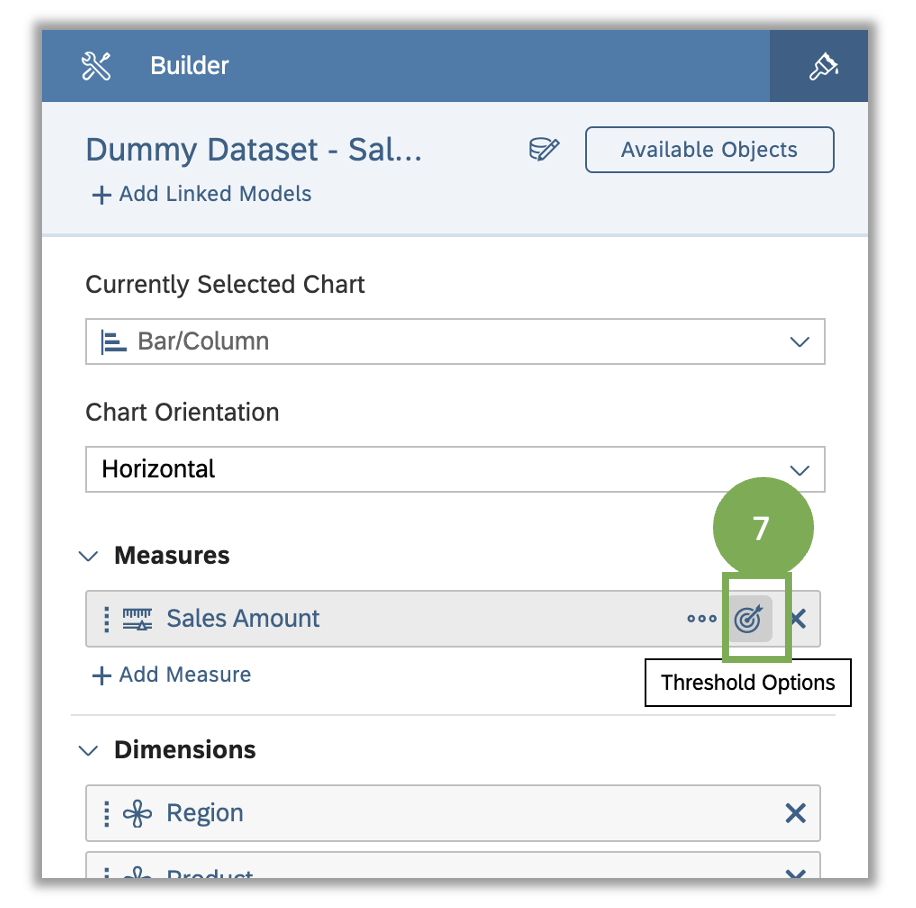Click Add Measure link
Viewport: 916px width, 908px height.
172,675
